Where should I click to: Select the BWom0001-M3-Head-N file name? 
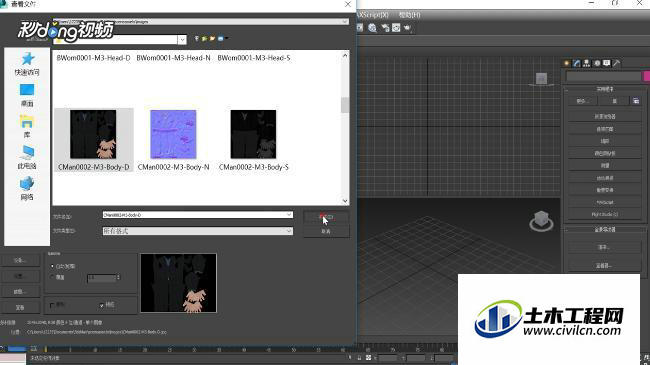tap(173, 58)
